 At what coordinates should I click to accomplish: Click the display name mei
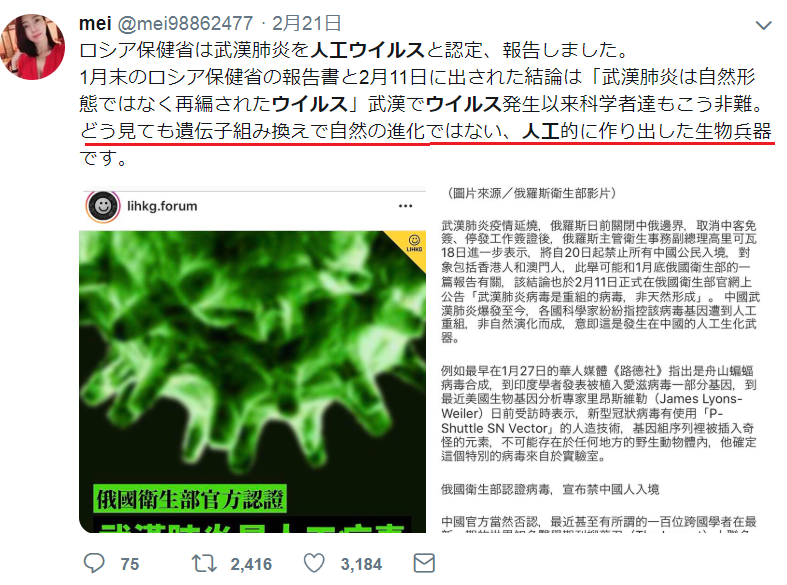click(x=95, y=23)
